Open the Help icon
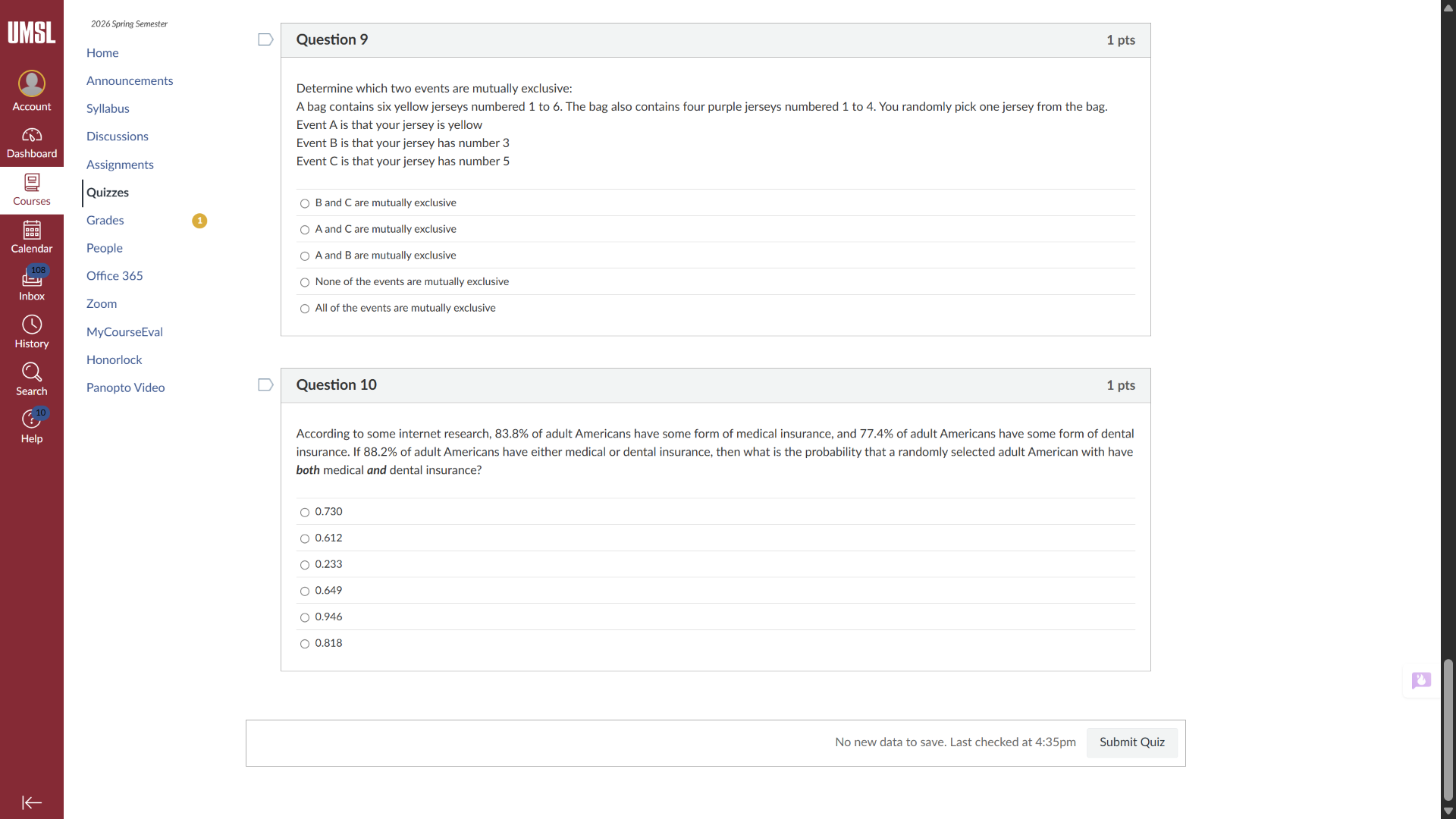This screenshot has width=1456, height=819. [32, 419]
